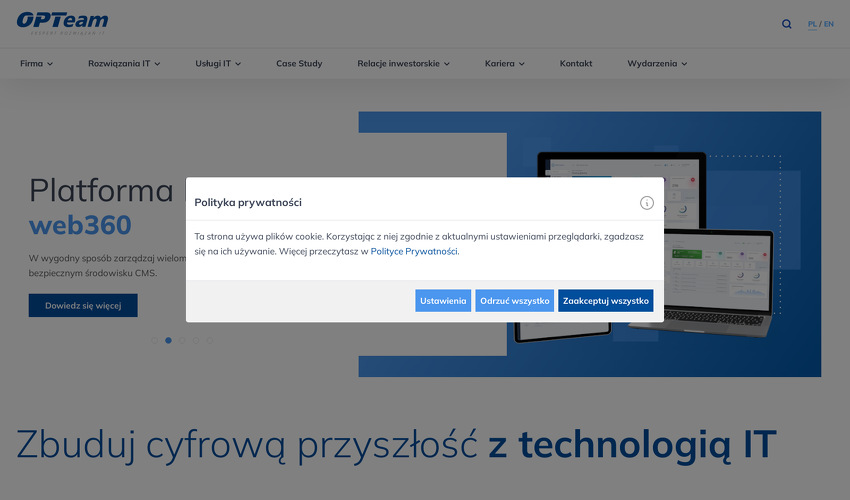Select the fifth carousel slide dot
The image size is (850, 500).
[x=210, y=341]
